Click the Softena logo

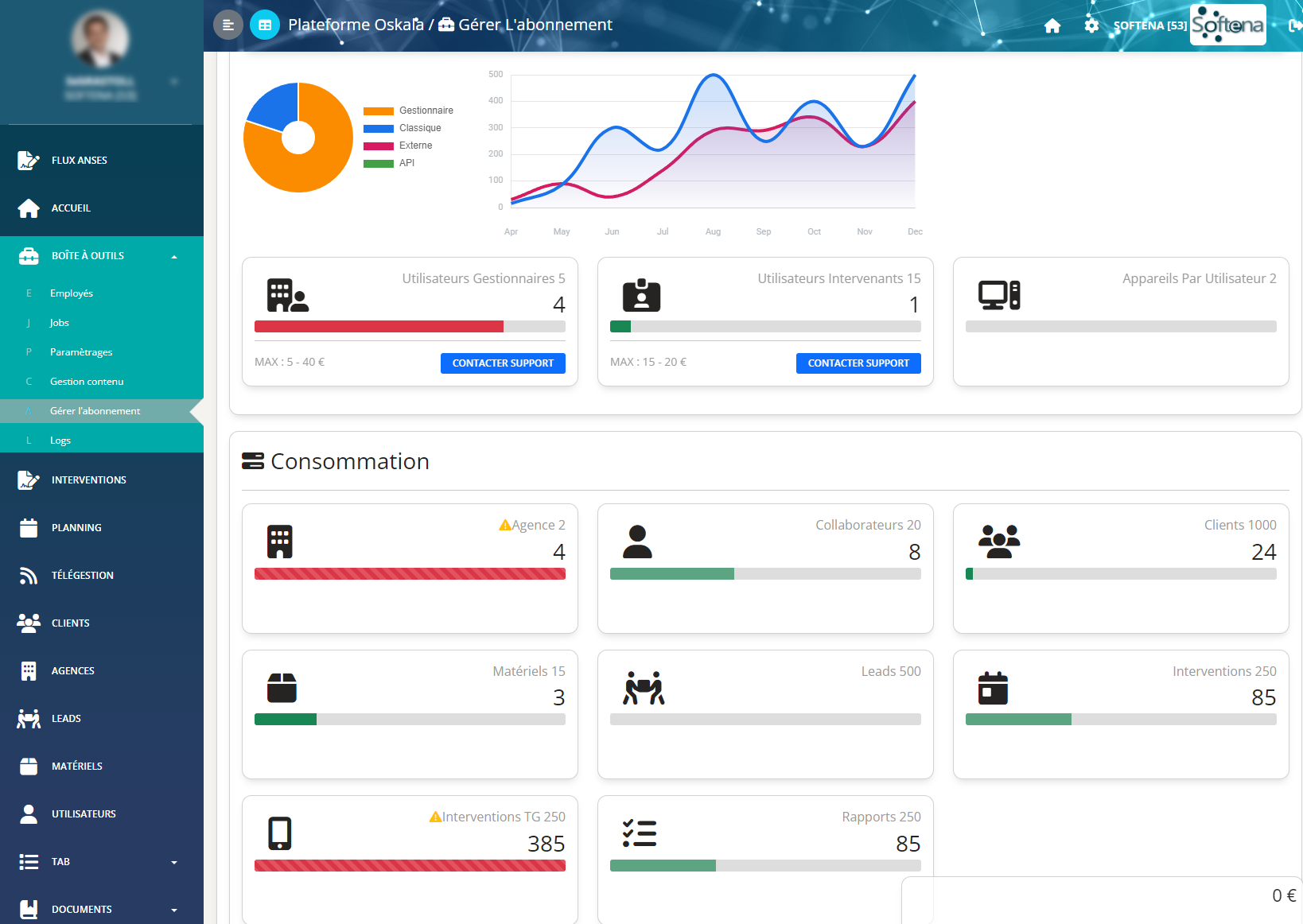click(1228, 25)
